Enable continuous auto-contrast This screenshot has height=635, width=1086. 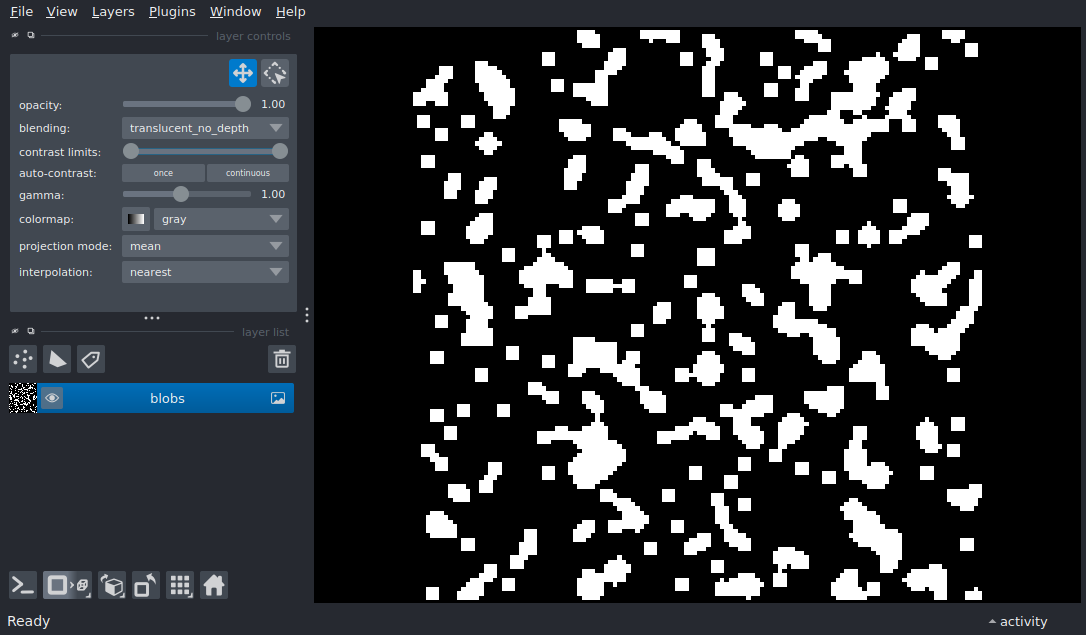tap(247, 173)
